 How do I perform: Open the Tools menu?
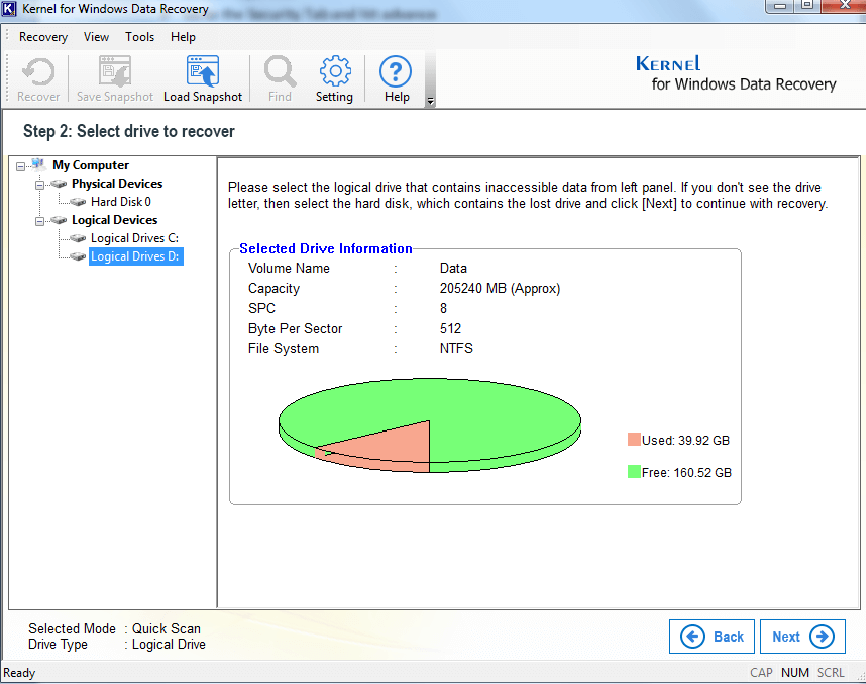[139, 37]
